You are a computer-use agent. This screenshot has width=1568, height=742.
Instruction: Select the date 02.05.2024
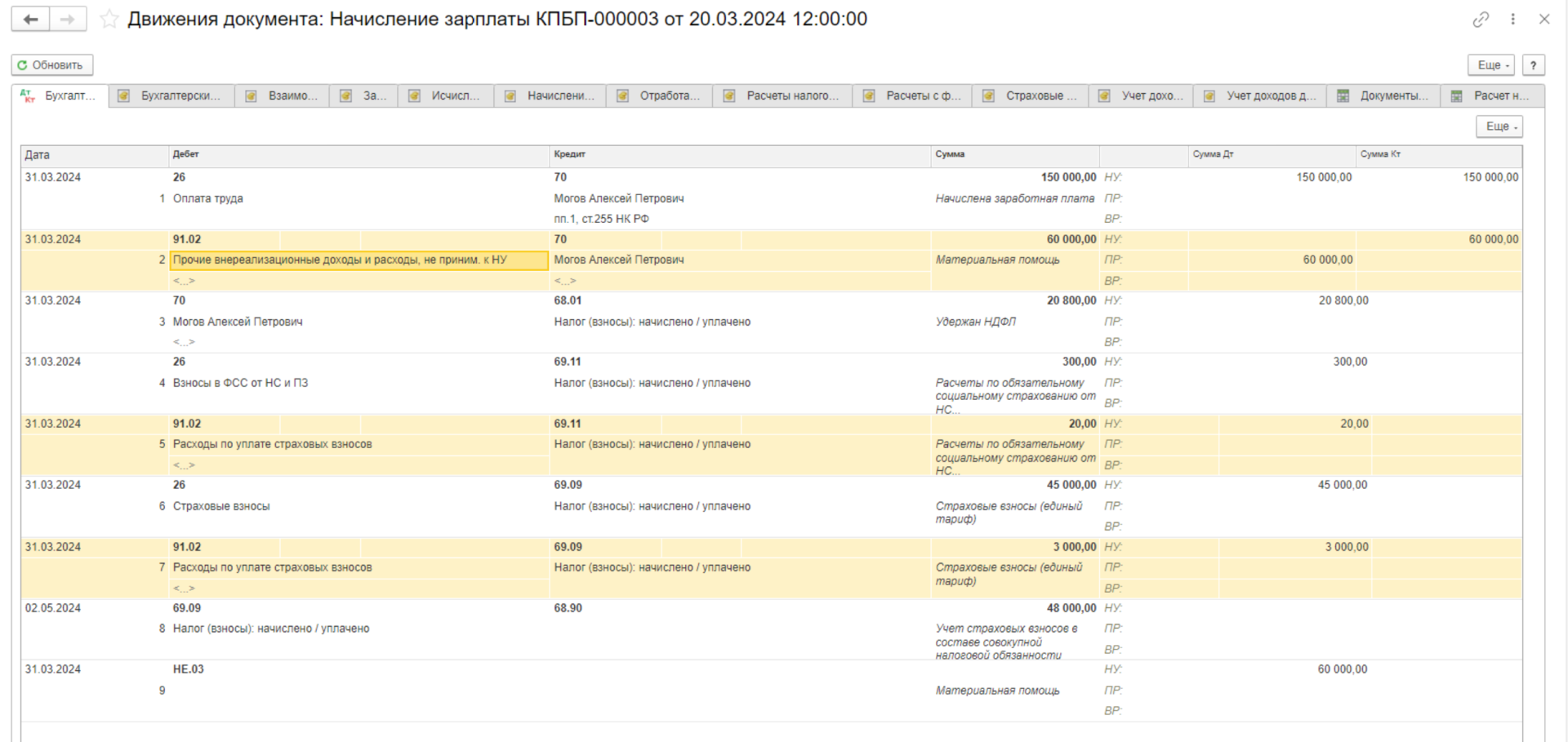(x=53, y=609)
